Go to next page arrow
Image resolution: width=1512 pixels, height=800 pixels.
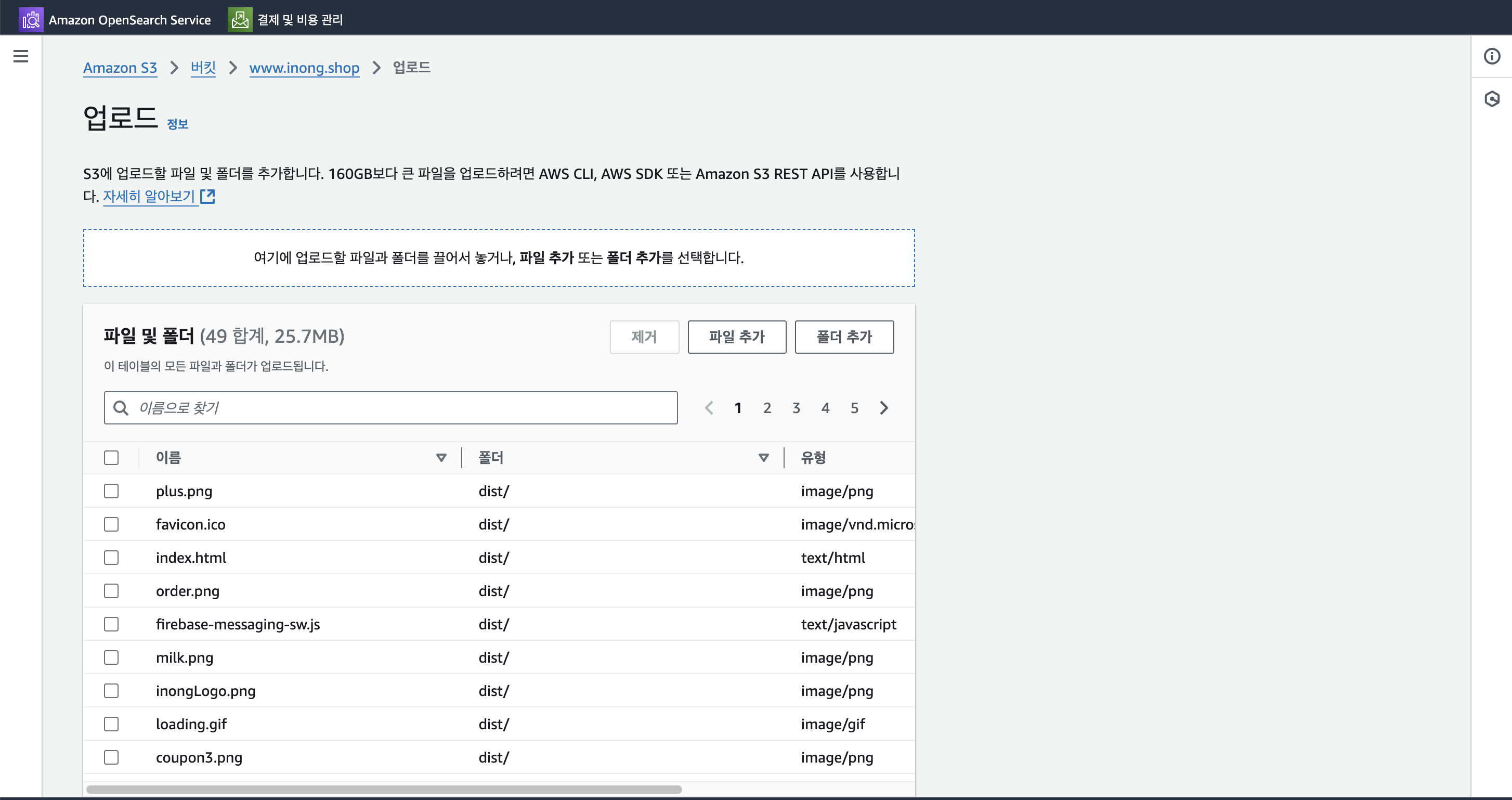coord(884,408)
